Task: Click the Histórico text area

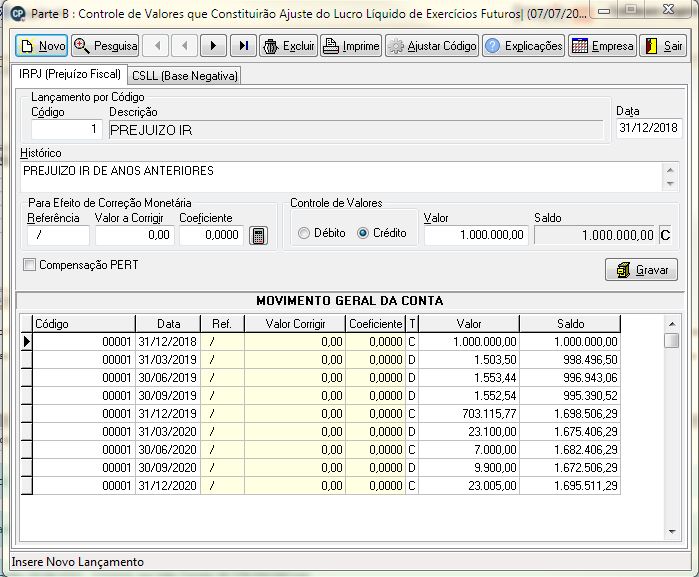Action: click(x=342, y=177)
